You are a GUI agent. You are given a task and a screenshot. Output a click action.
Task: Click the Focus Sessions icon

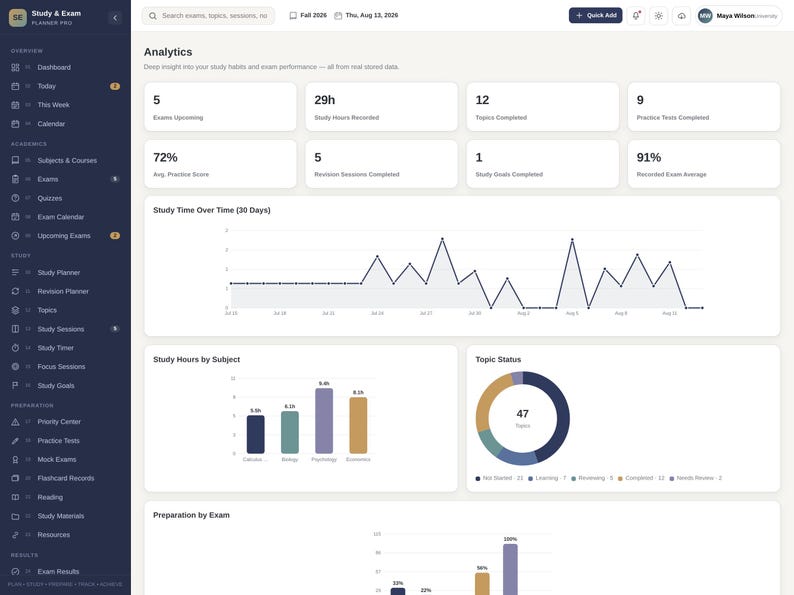pyautogui.click(x=15, y=367)
